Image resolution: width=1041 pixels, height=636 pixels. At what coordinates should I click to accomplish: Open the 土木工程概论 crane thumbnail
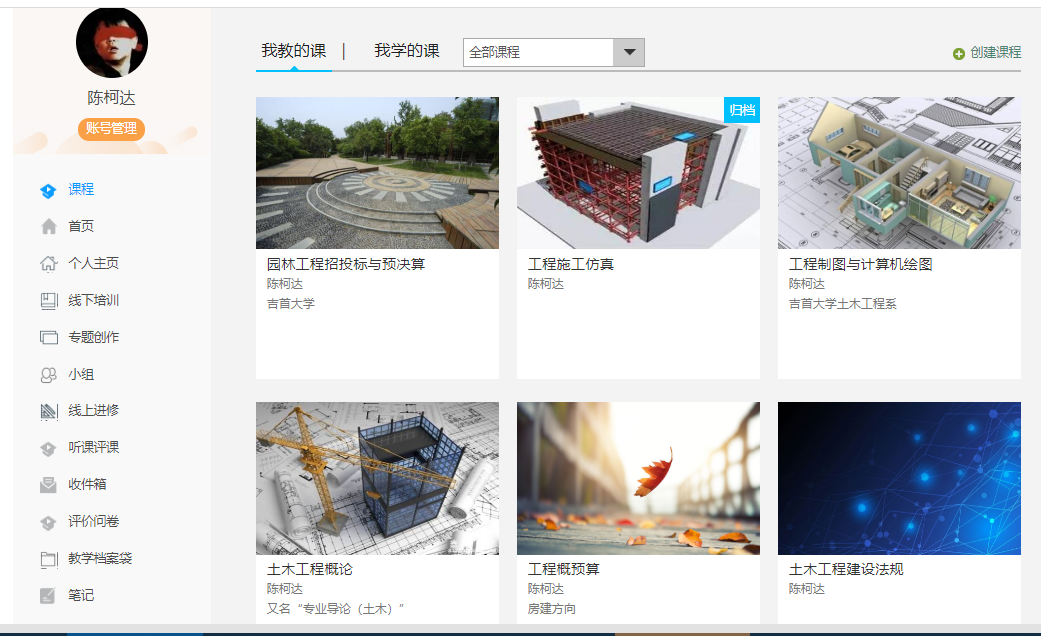pos(377,478)
